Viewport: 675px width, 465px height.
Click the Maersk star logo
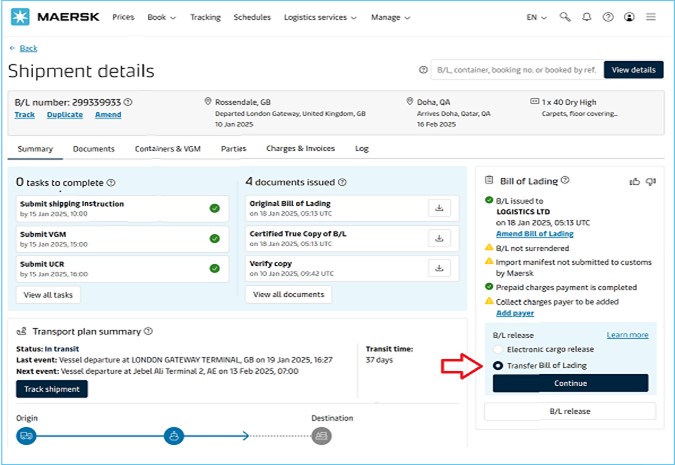tap(20, 17)
